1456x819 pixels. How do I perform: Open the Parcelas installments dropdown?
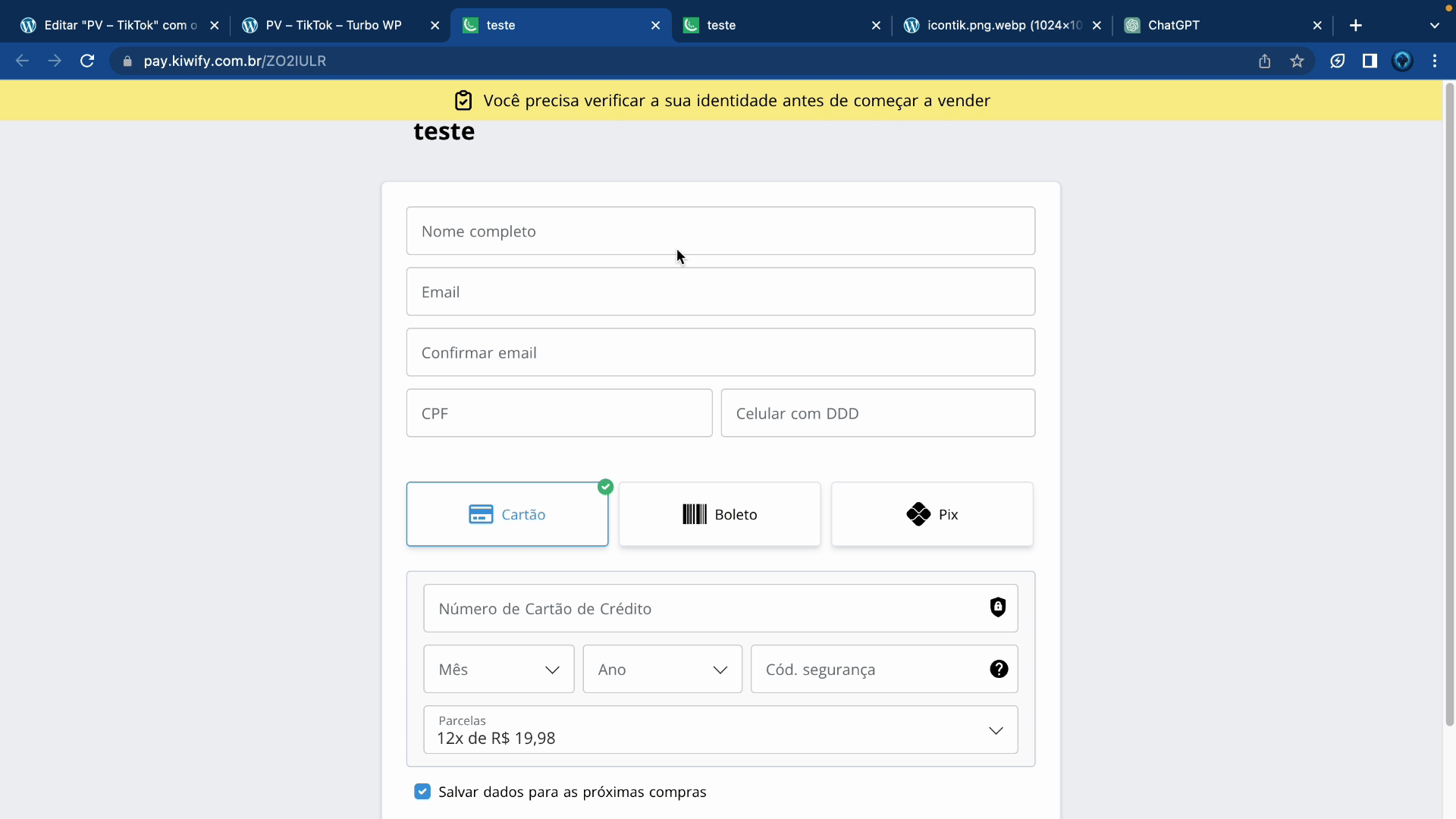click(720, 730)
